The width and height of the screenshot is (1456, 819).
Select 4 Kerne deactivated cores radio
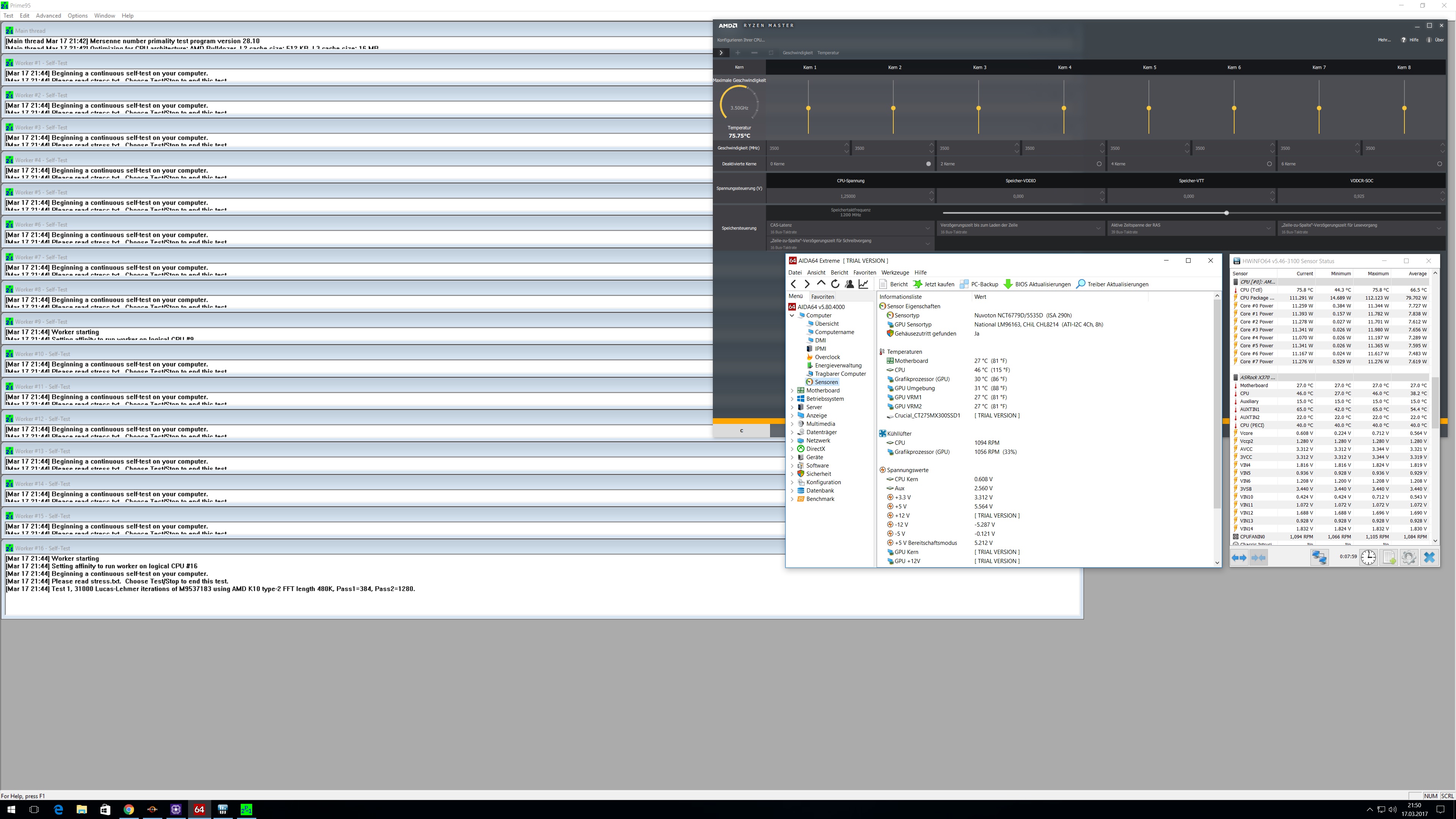[x=1269, y=164]
